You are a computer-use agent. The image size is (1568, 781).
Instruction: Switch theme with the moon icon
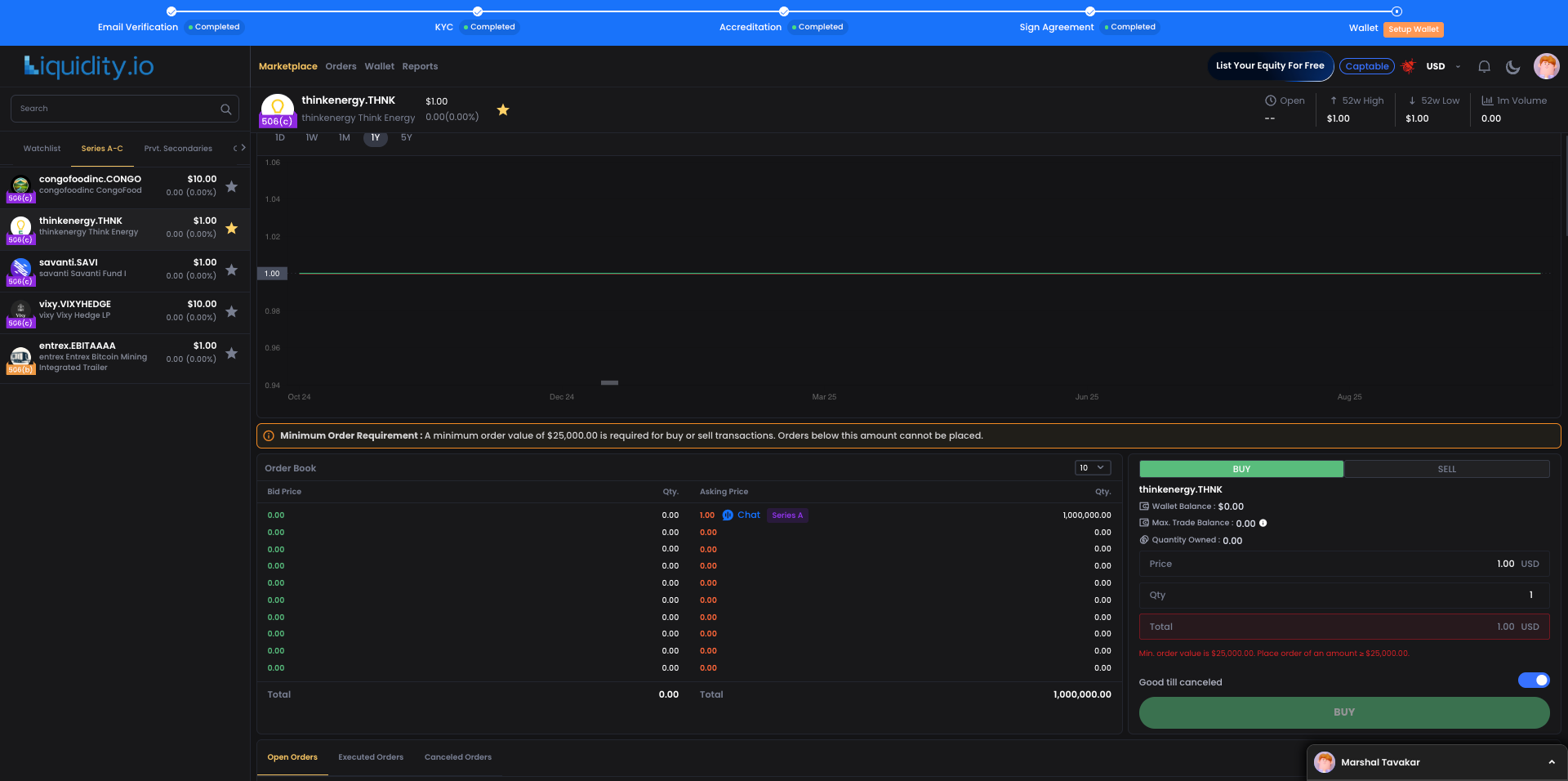coord(1513,67)
